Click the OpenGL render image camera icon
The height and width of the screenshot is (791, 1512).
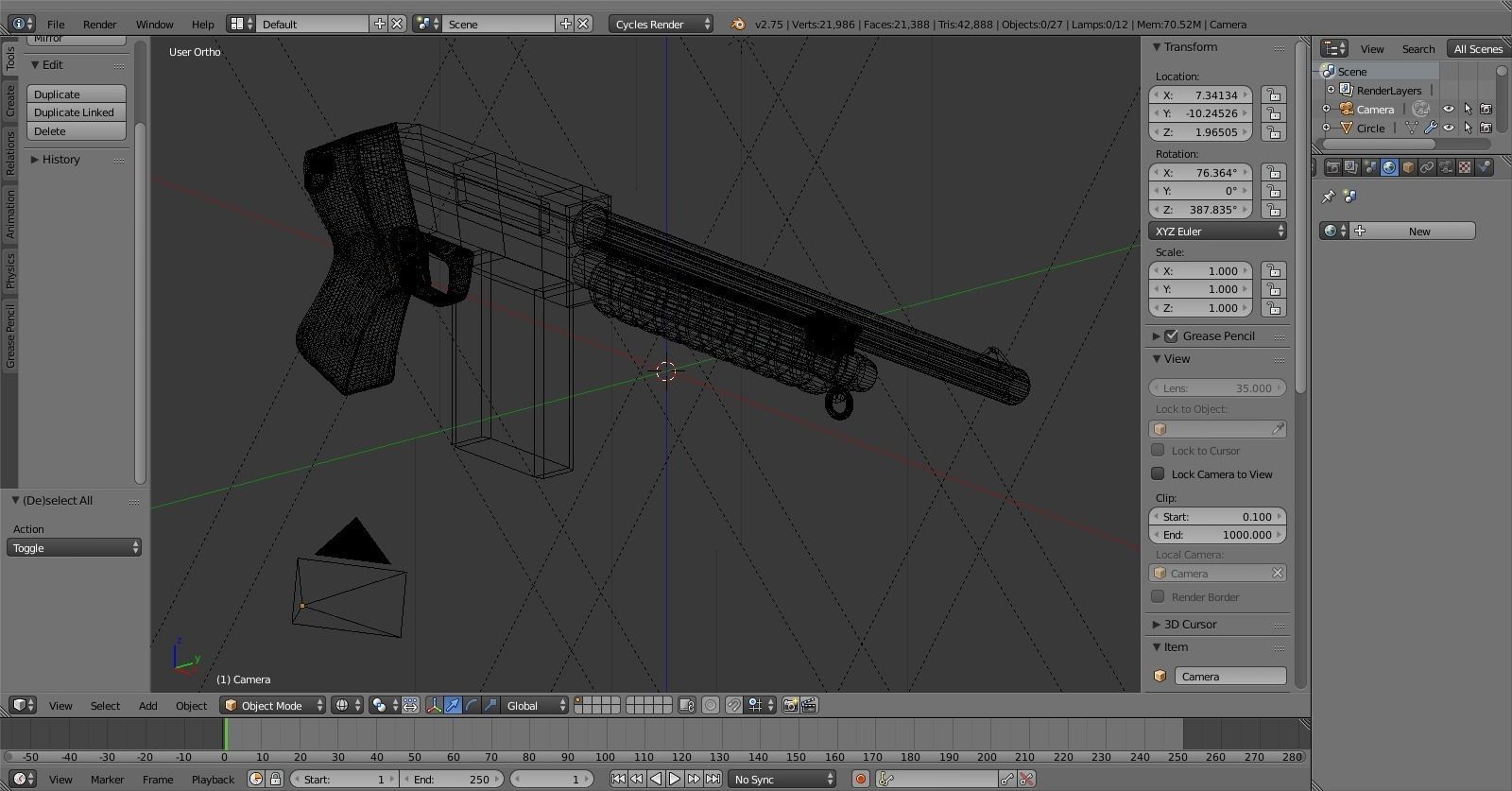(x=790, y=705)
